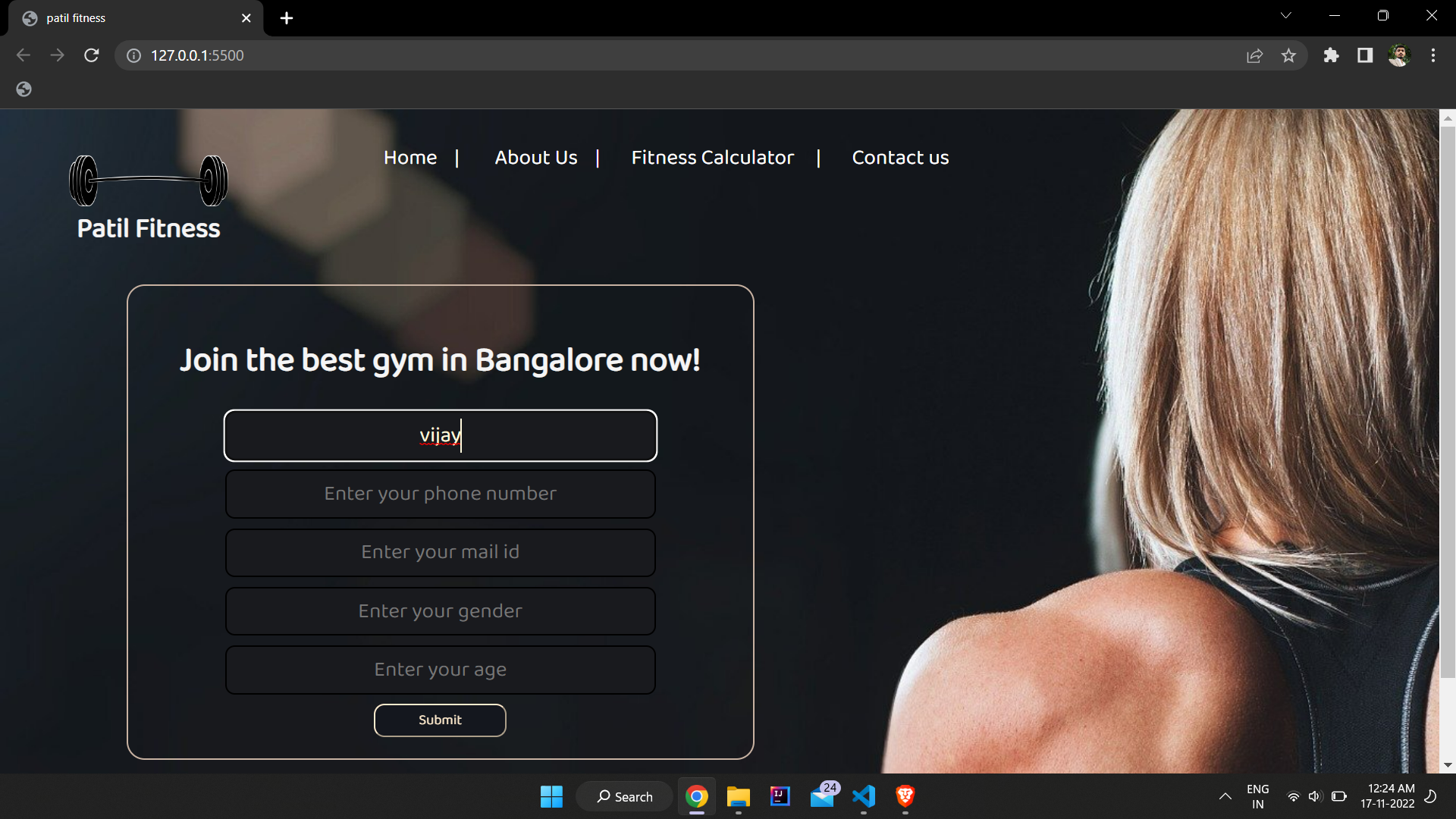The image size is (1456, 819).
Task: Open Visual Studio Code from the taskbar
Action: [863, 796]
